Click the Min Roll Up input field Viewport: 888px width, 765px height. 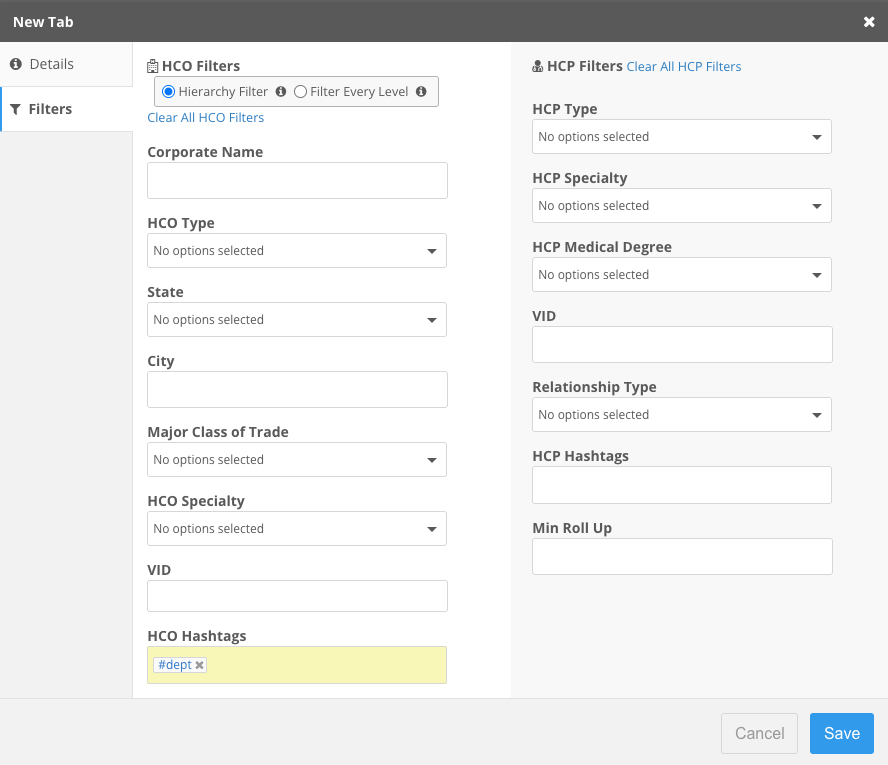682,557
